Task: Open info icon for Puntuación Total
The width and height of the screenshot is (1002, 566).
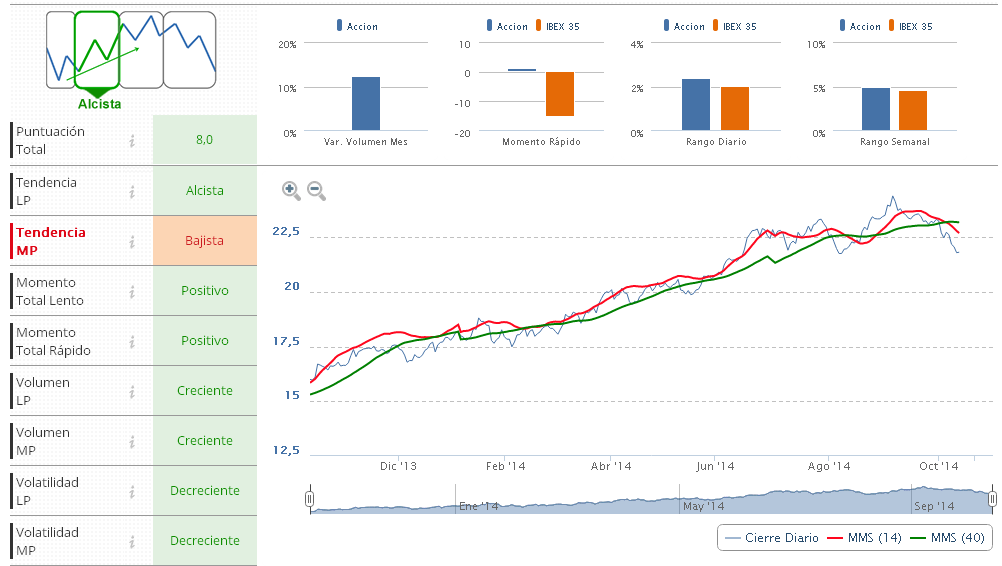Action: pyautogui.click(x=132, y=141)
